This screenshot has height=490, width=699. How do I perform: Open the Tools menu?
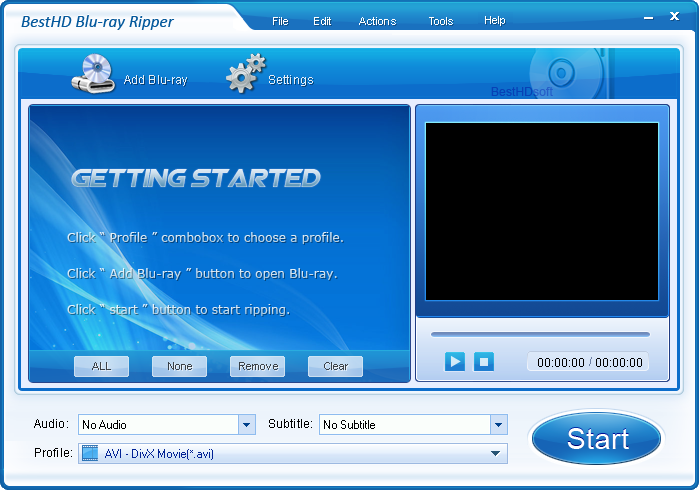coord(440,21)
